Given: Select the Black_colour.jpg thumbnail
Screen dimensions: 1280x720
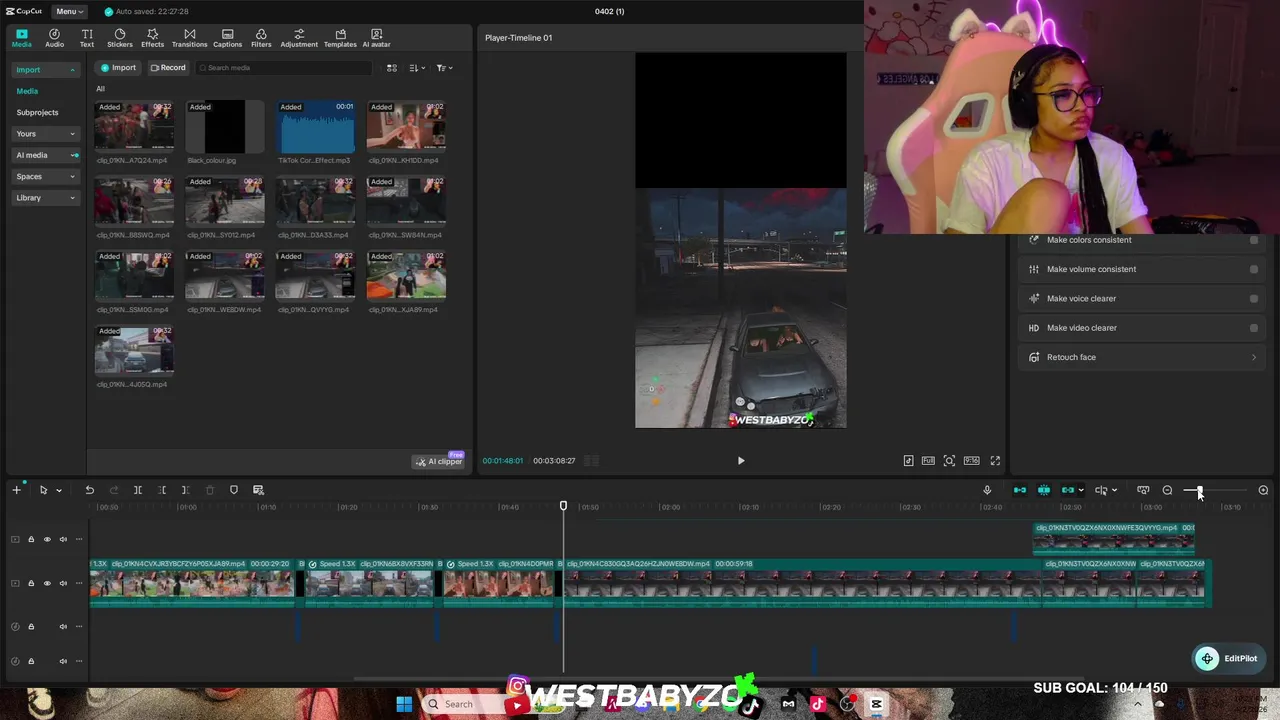Looking at the screenshot, I should [225, 127].
